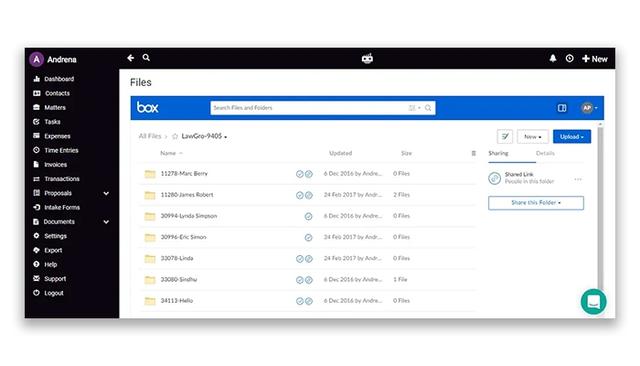Click the 11278-Marc Berry folder icon
Image resolution: width=640 pixels, height=366 pixels.
click(x=150, y=174)
